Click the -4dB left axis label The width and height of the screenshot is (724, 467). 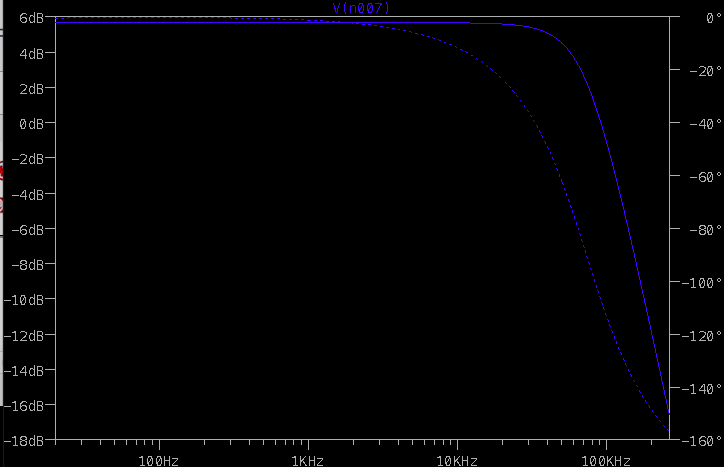click(28, 194)
